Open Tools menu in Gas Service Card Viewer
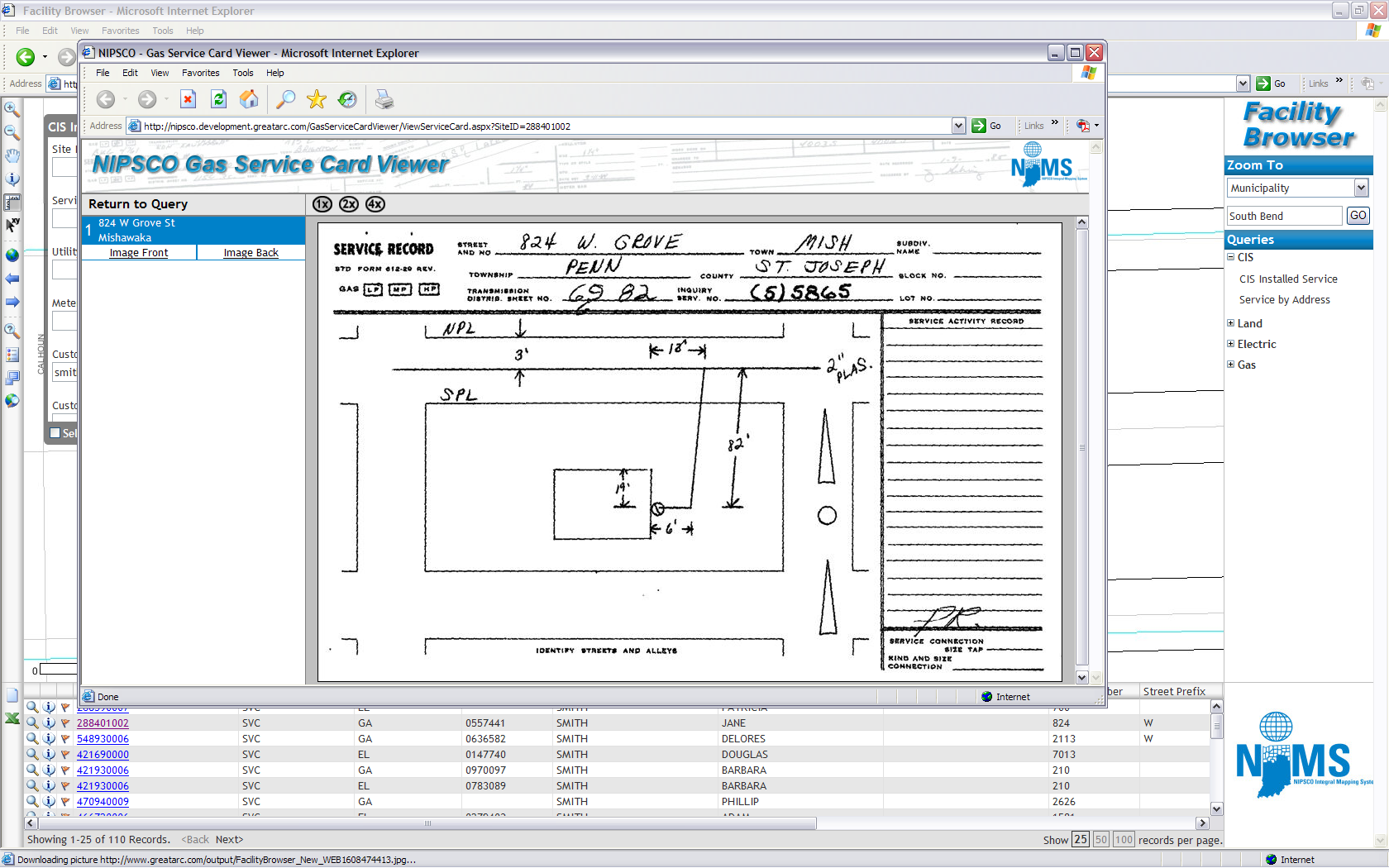 point(242,73)
